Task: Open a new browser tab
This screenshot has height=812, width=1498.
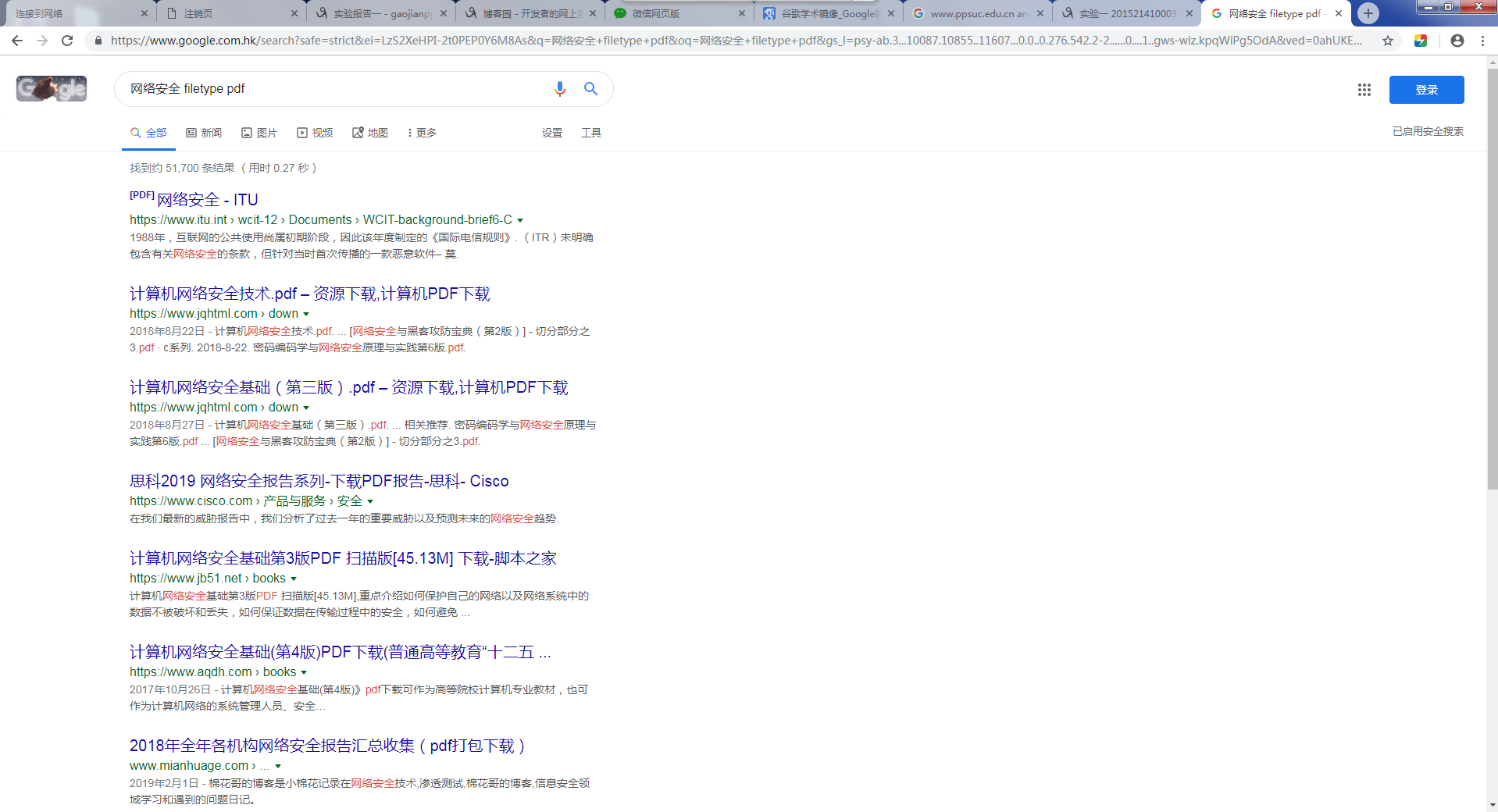Action: [1368, 13]
